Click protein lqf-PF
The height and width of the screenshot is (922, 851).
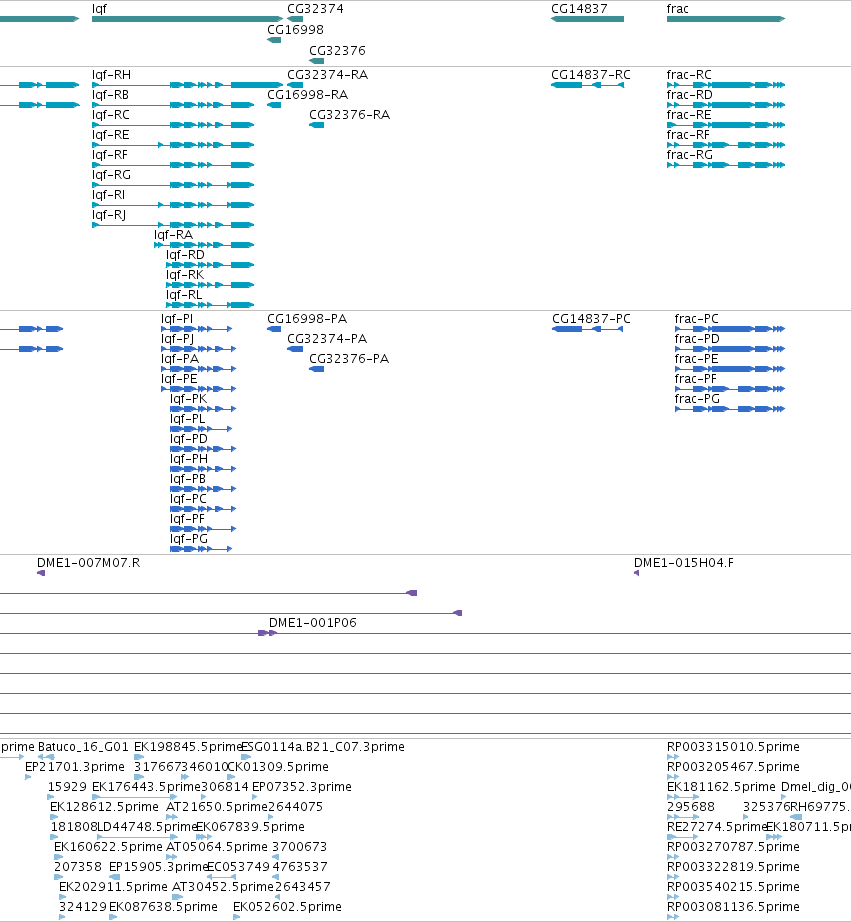click(x=203, y=529)
